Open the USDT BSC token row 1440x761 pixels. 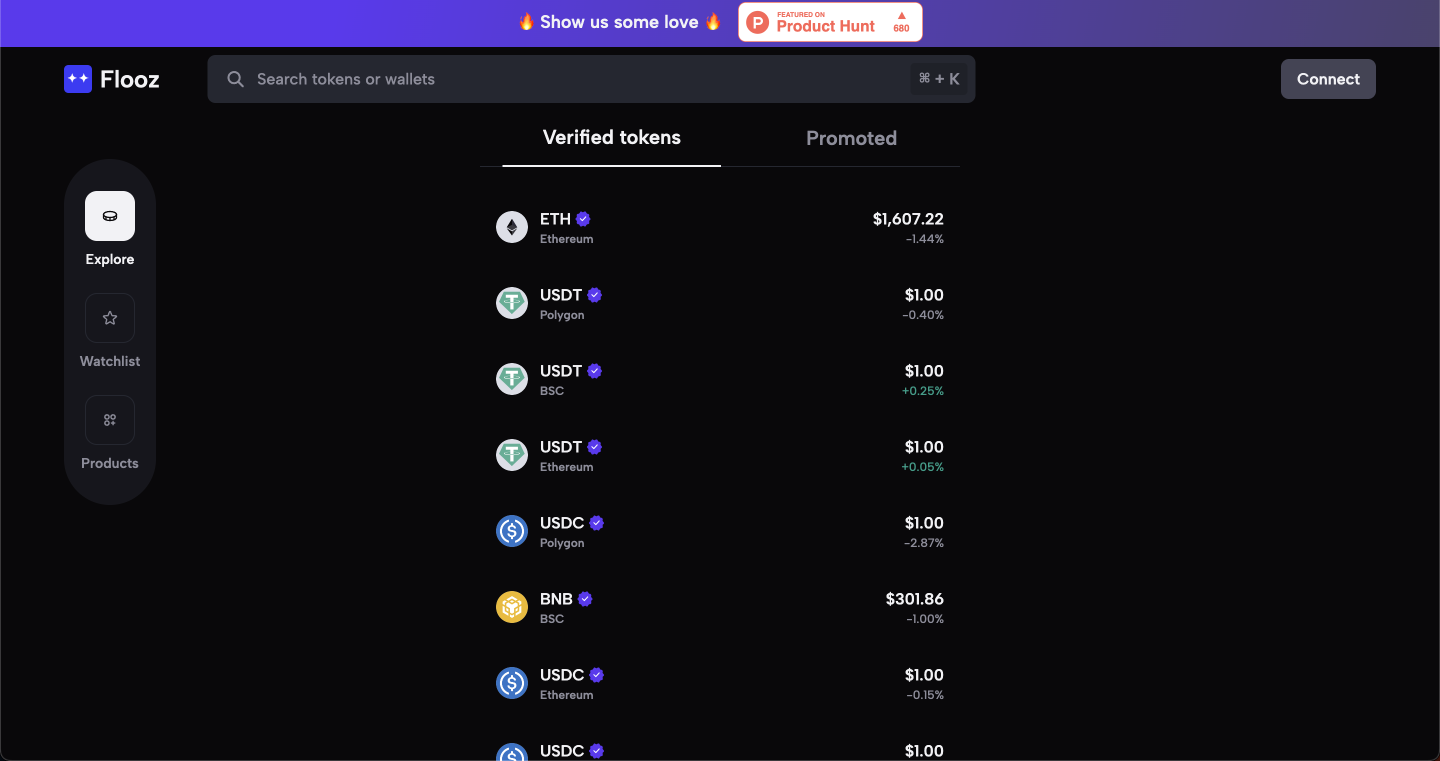click(720, 379)
